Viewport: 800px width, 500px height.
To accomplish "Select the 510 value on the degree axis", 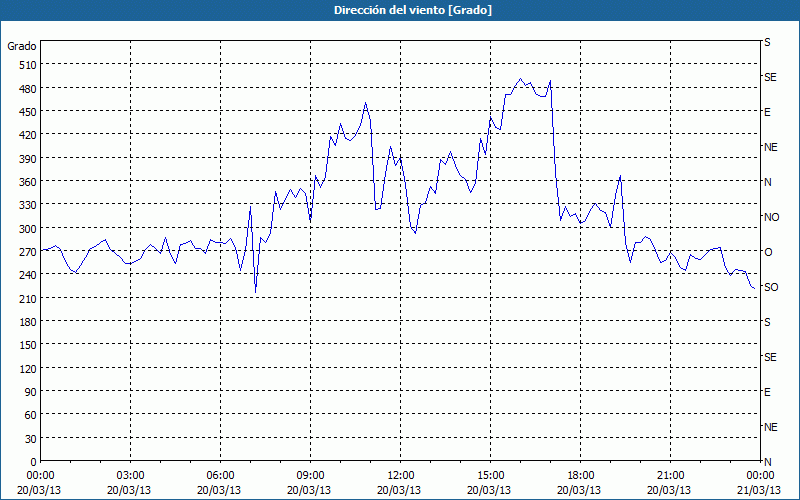I will coord(29,65).
